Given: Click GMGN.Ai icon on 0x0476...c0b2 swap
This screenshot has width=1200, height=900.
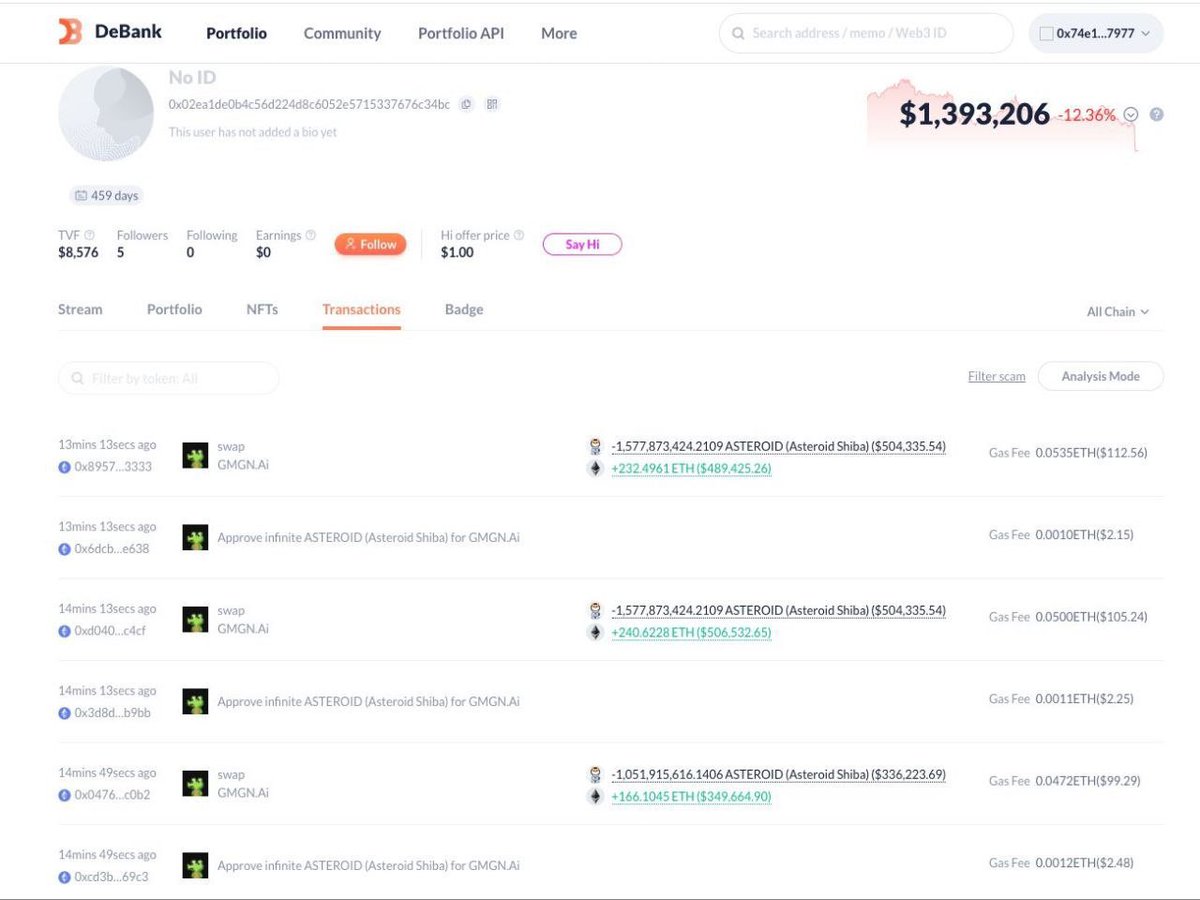Looking at the screenshot, I should (195, 784).
